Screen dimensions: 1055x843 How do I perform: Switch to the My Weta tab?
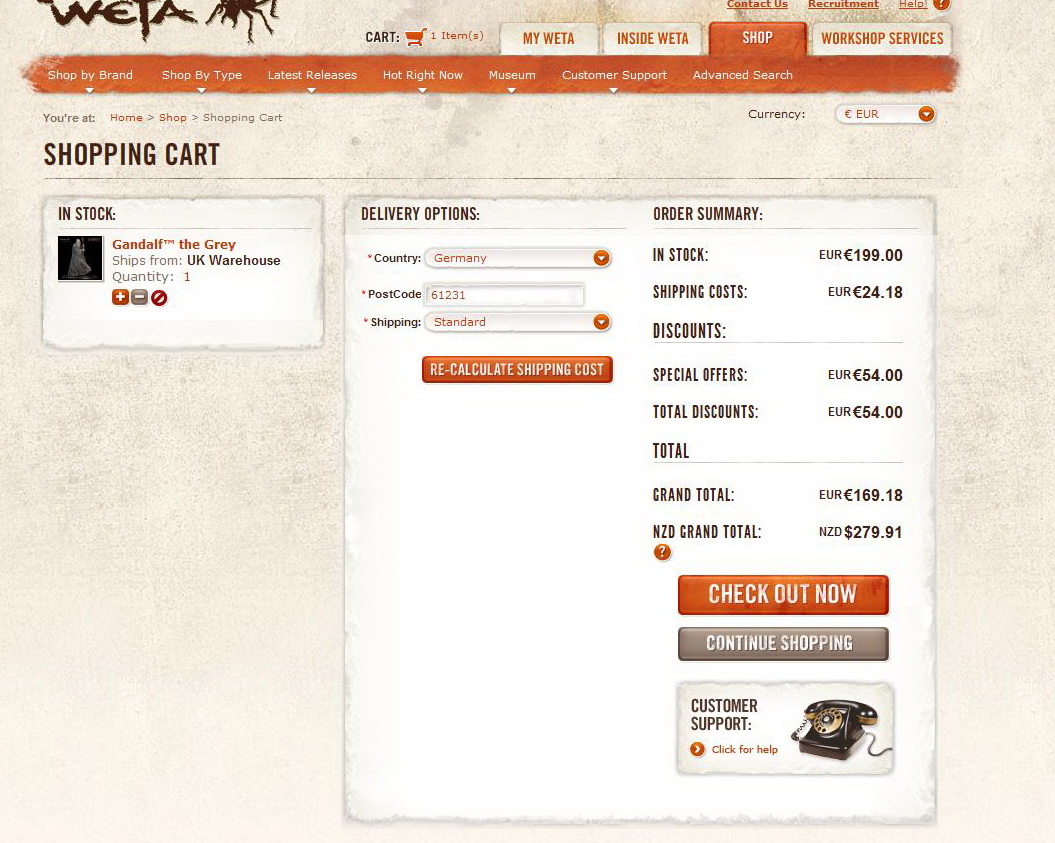pos(548,38)
